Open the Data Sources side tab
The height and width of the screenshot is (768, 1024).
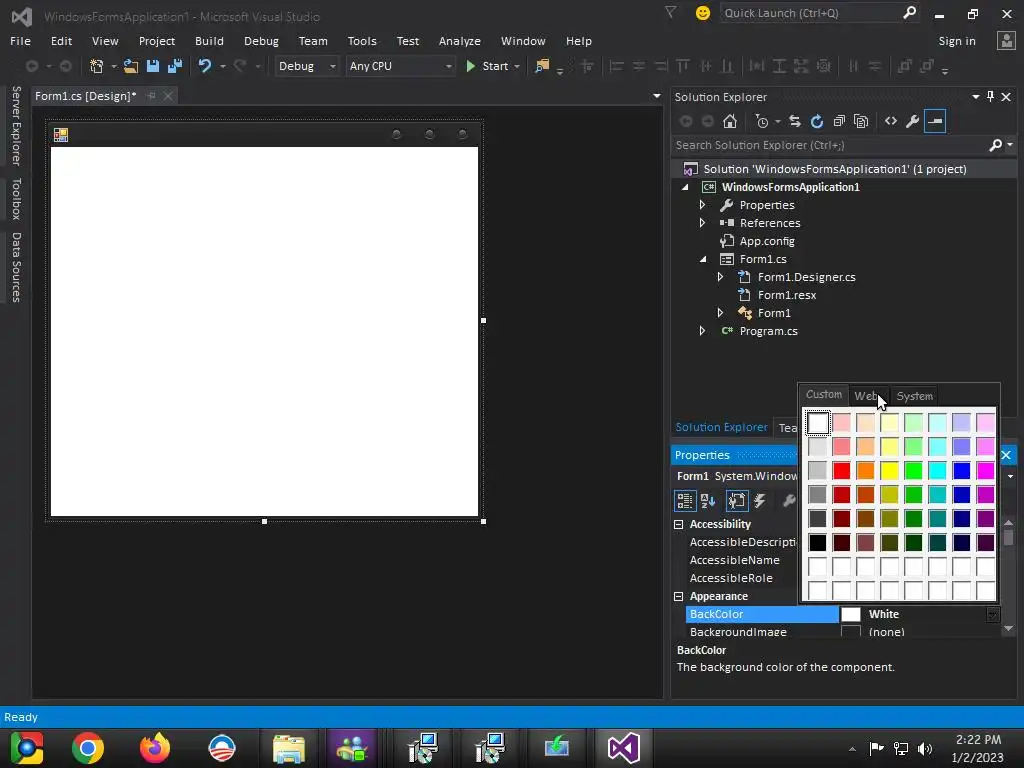(16, 268)
